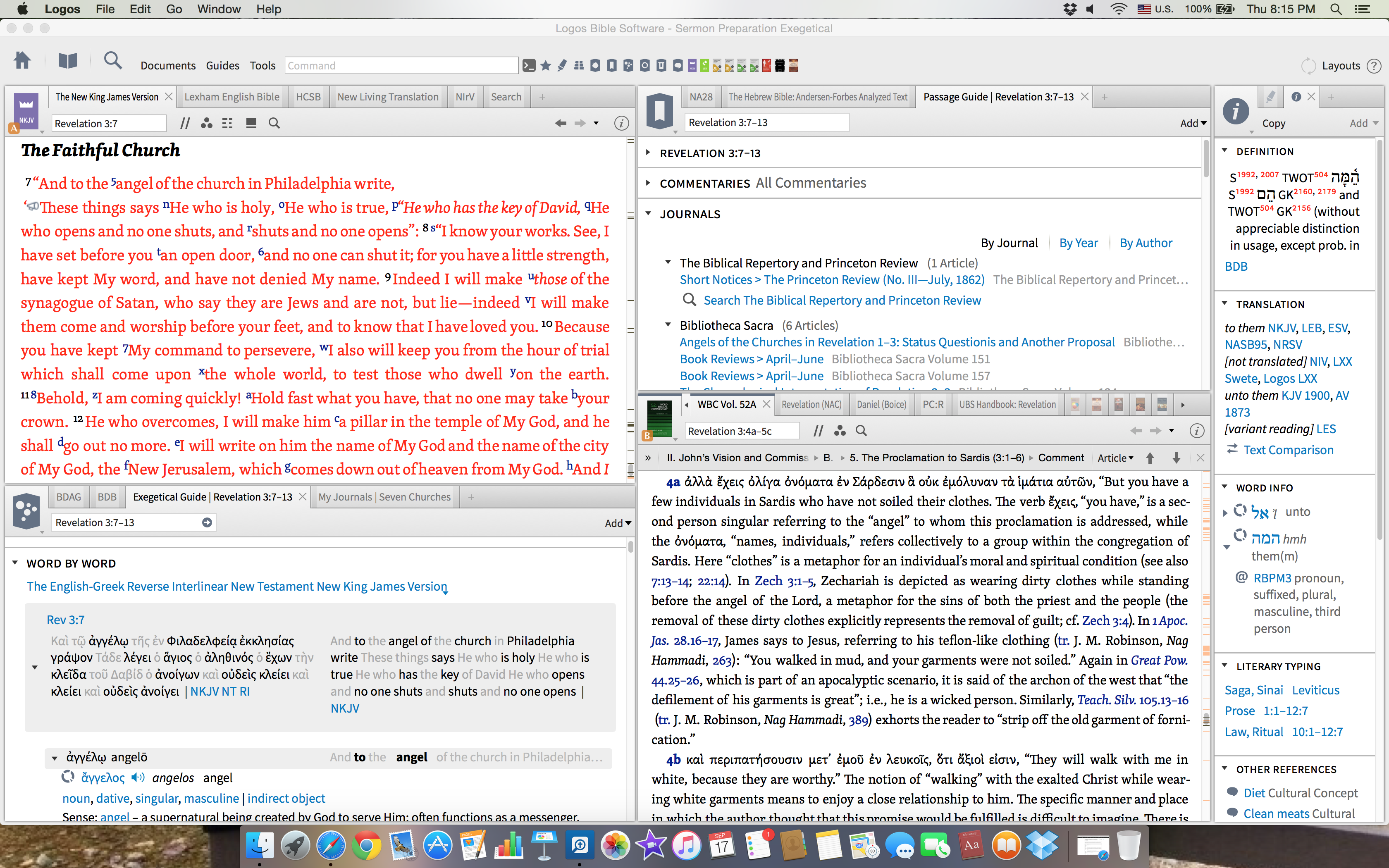
Task: Open the Article dropdown in WBC panel
Action: tap(1115, 458)
